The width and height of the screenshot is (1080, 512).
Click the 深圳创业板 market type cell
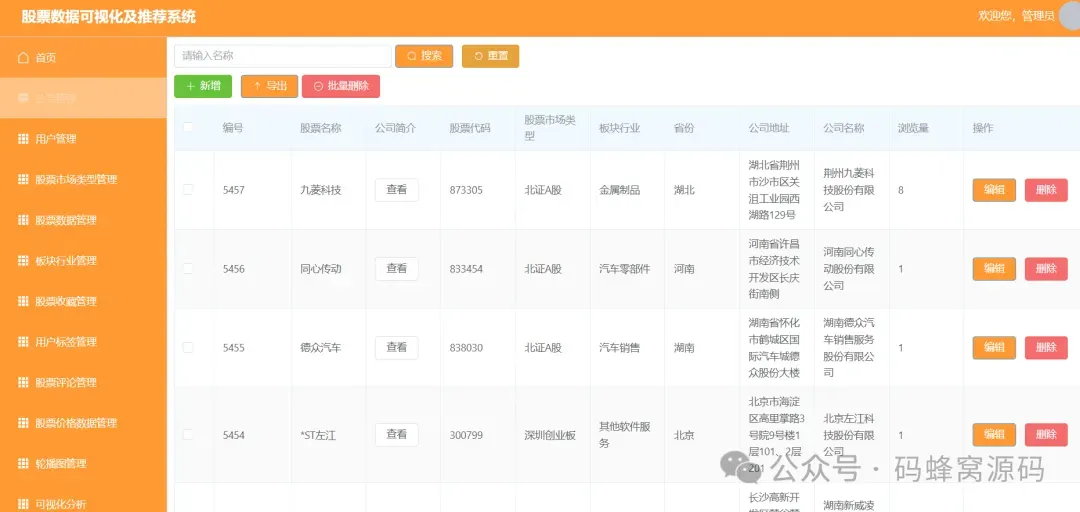click(550, 435)
